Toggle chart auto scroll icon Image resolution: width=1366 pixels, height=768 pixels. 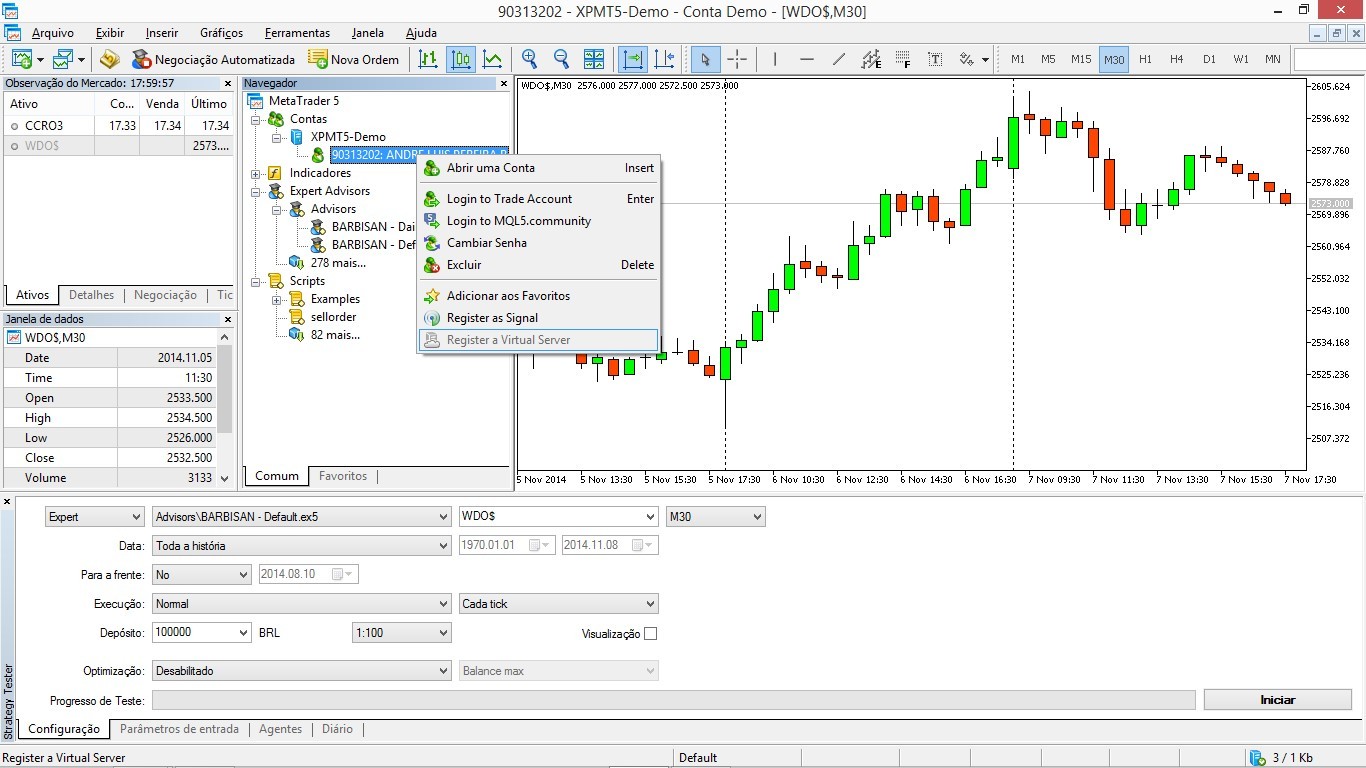pyautogui.click(x=632, y=59)
